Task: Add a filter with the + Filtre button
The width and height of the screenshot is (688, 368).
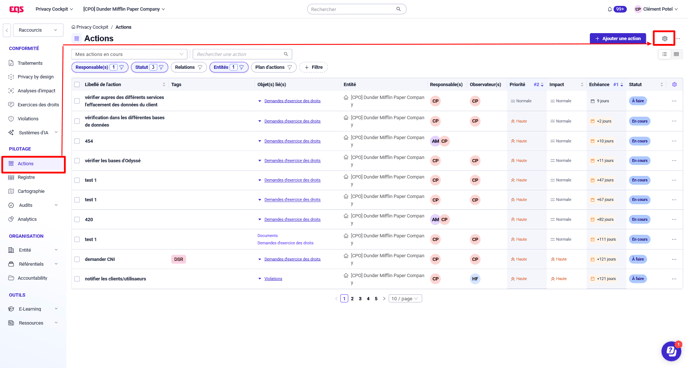Action: point(313,68)
